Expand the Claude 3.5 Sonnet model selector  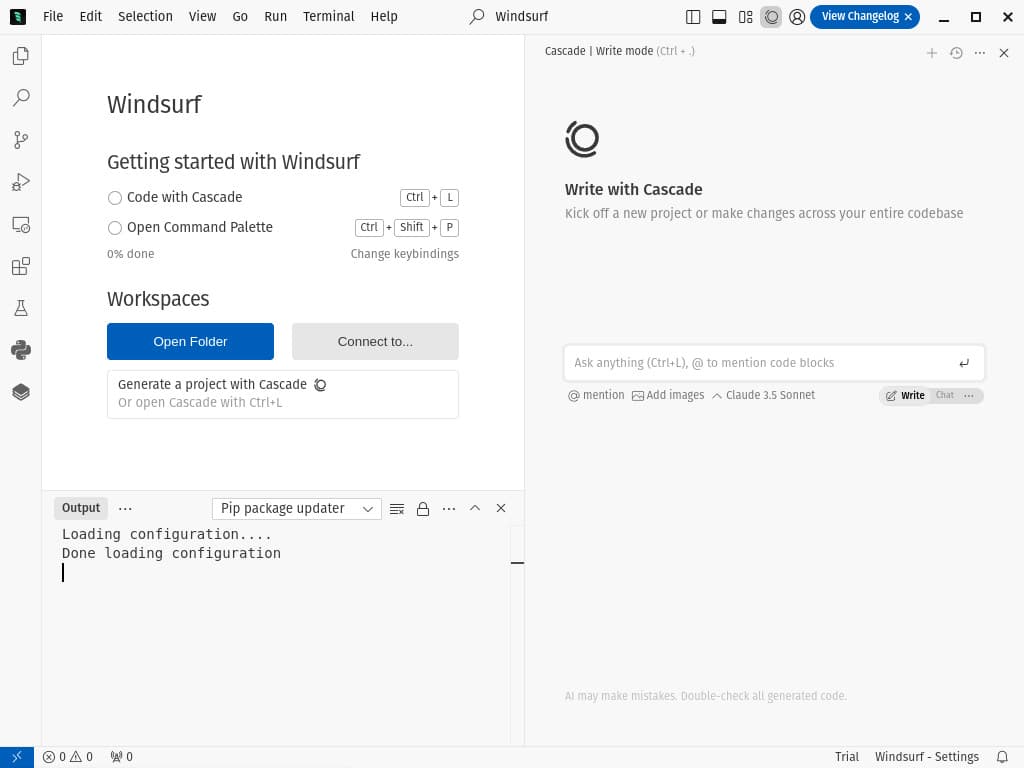click(x=765, y=395)
